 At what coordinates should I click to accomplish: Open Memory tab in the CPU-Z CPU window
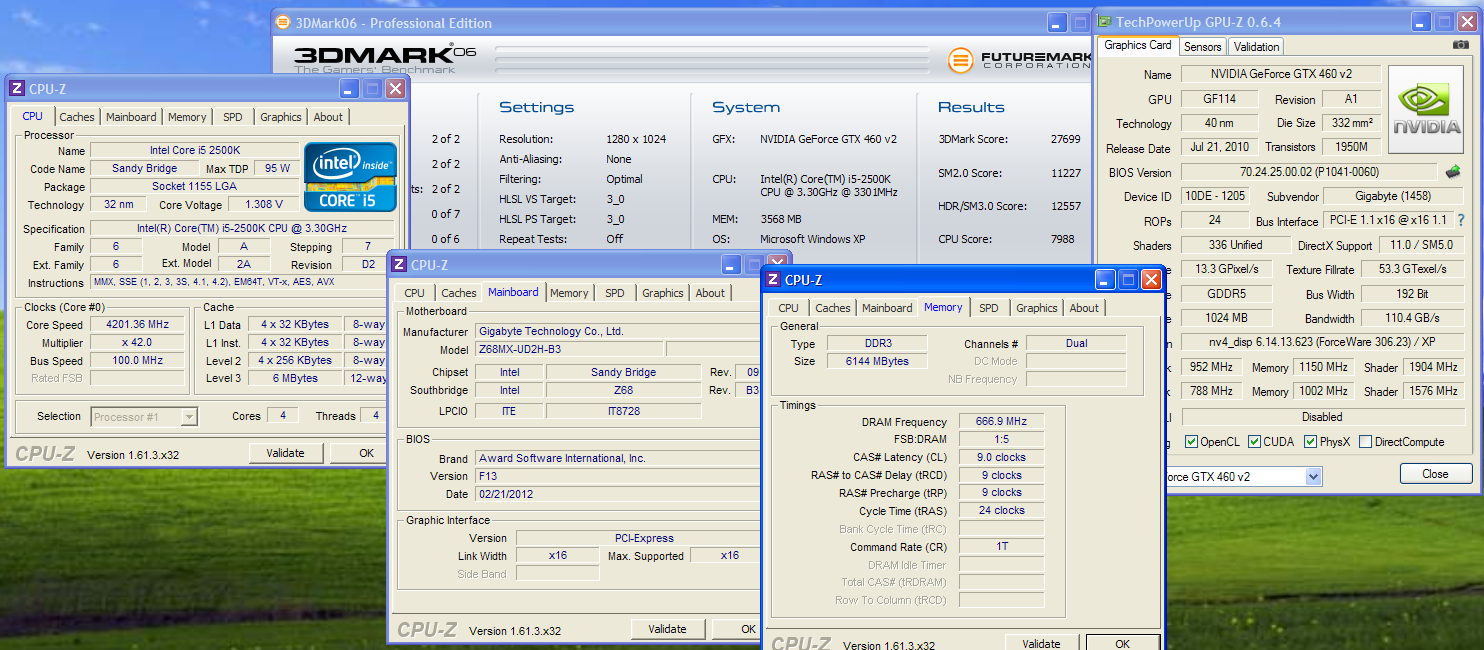pos(187,117)
